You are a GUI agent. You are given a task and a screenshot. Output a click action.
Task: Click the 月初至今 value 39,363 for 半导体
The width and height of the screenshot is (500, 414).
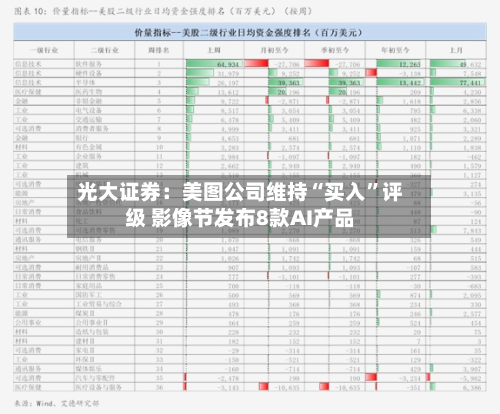tap(289, 83)
